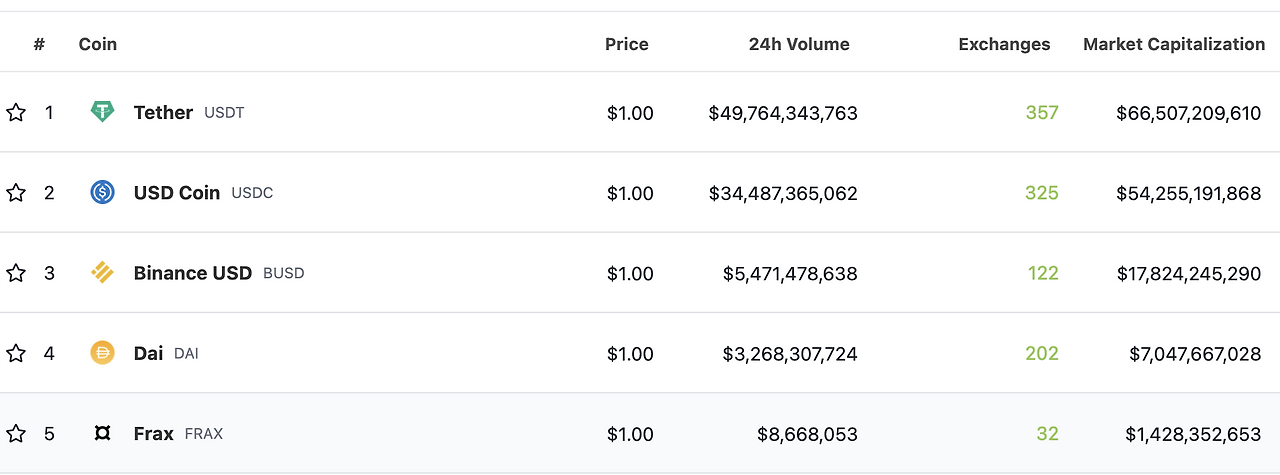Click the Binance USD logo icon
Image resolution: width=1280 pixels, height=475 pixels.
102,272
